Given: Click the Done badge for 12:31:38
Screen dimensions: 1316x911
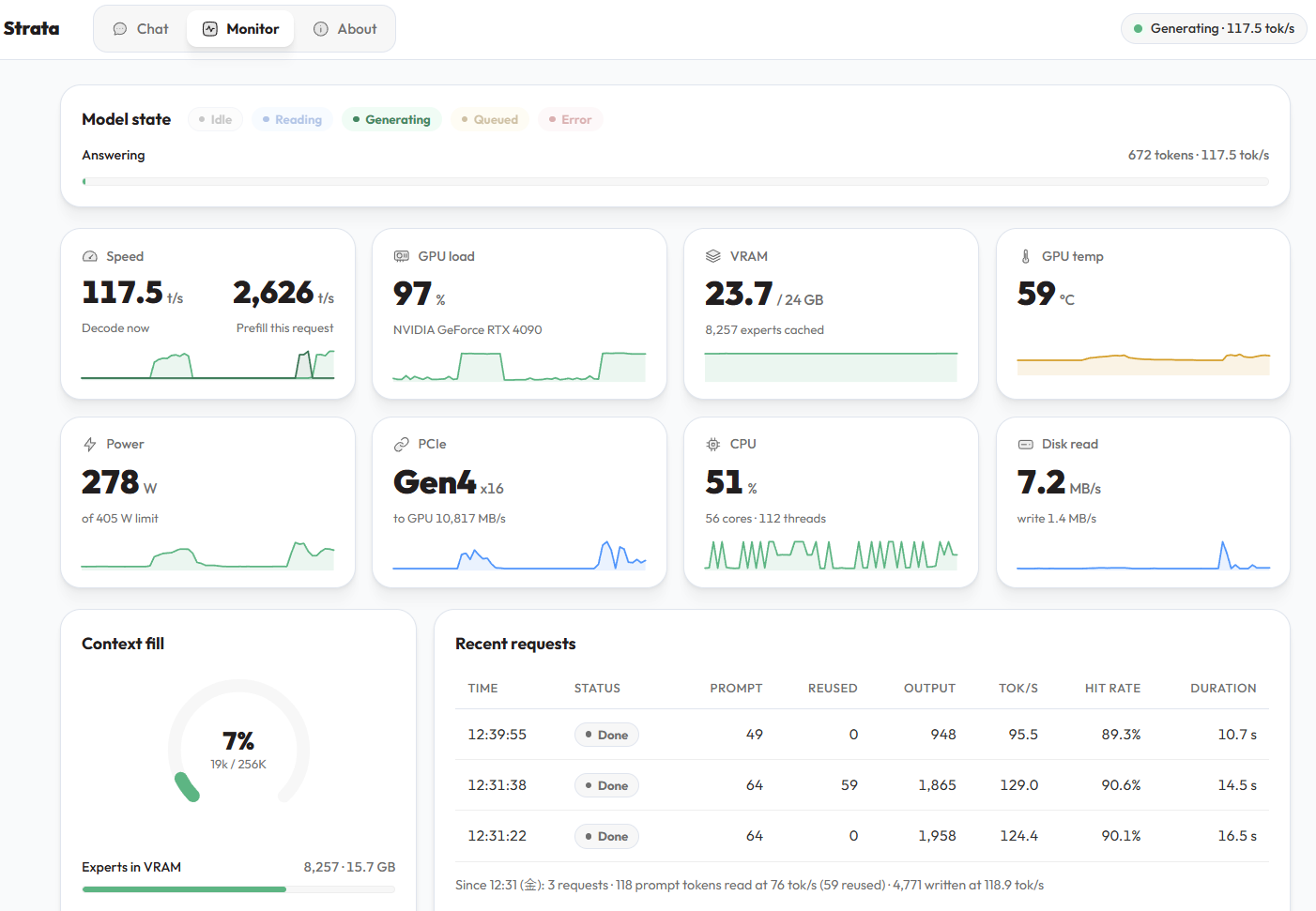Looking at the screenshot, I should (606, 785).
